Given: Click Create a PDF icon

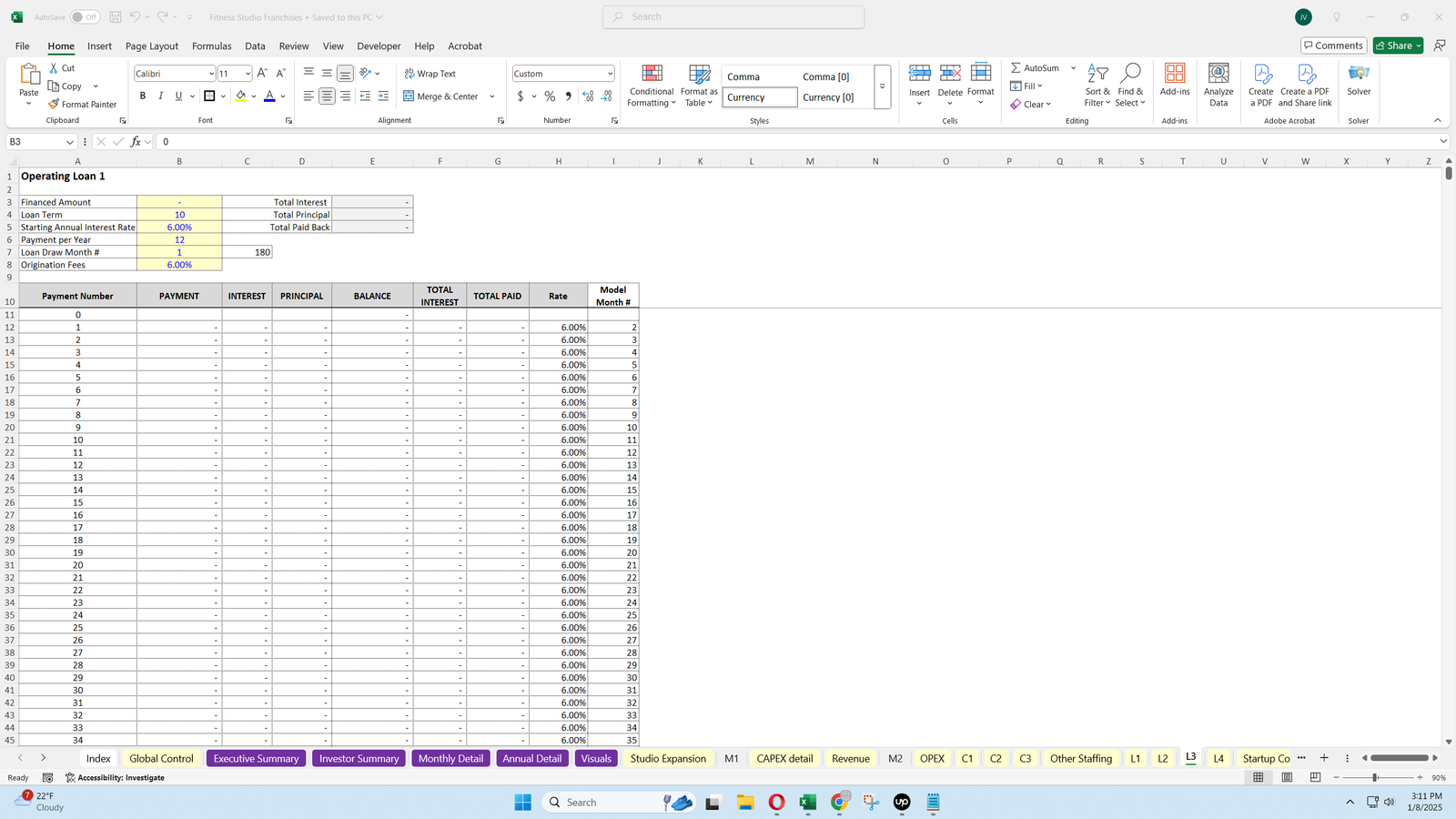Looking at the screenshot, I should 1261,75.
